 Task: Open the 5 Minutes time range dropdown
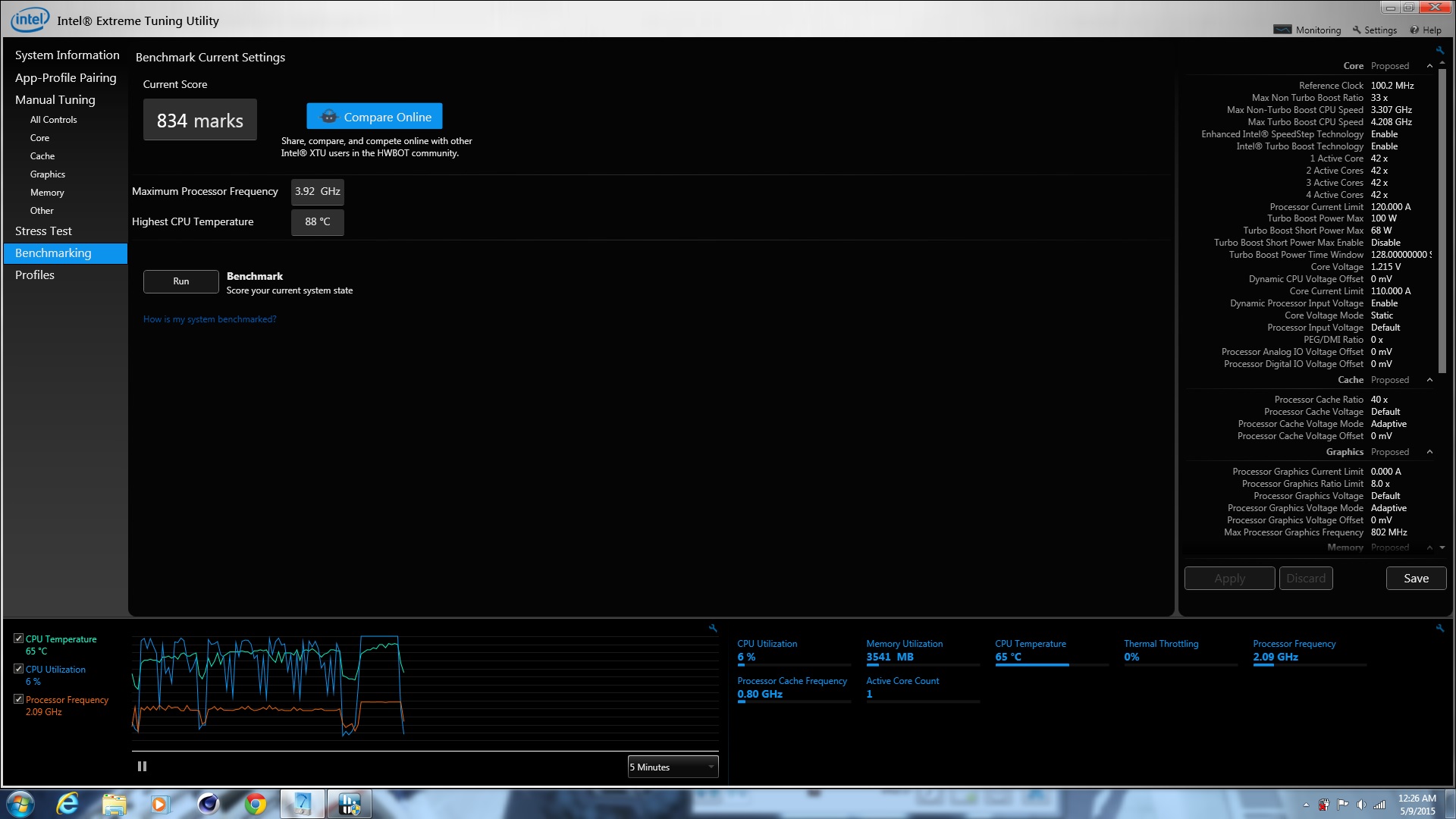point(673,767)
